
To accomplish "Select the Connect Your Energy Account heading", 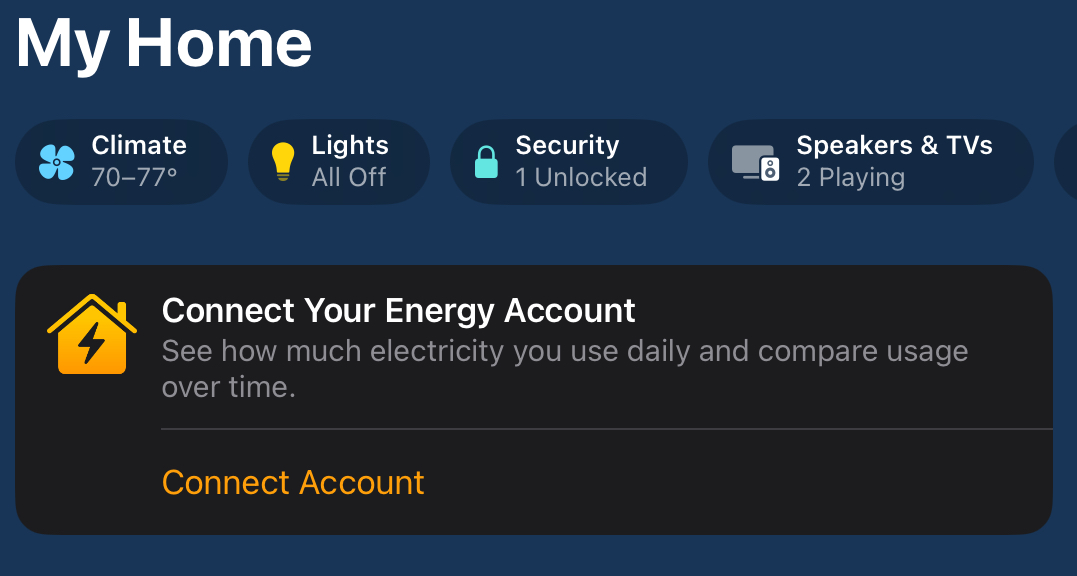I will 398,311.
